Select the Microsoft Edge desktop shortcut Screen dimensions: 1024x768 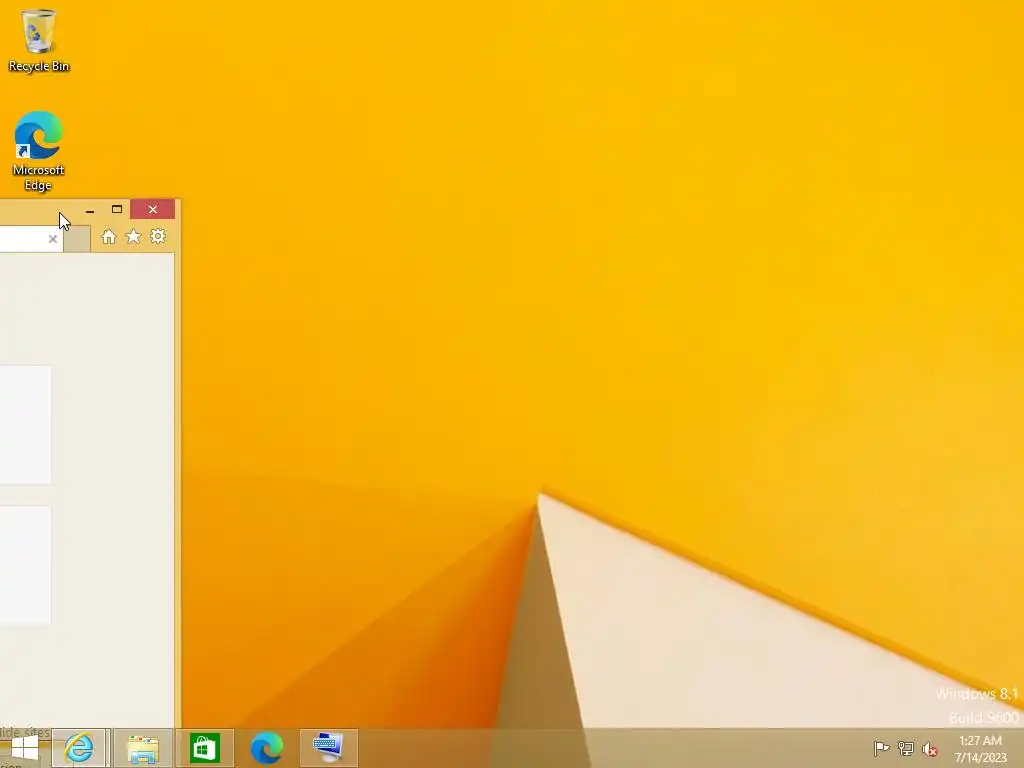[39, 151]
